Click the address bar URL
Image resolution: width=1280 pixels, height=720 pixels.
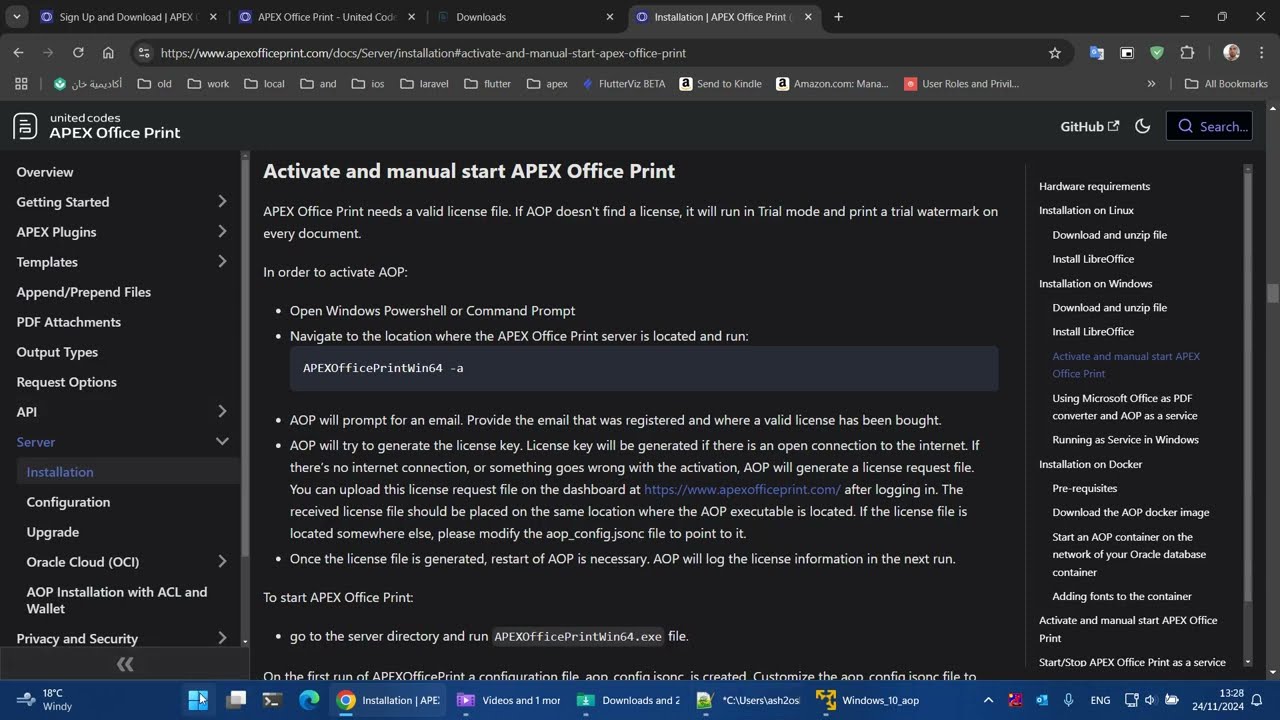coord(423,53)
